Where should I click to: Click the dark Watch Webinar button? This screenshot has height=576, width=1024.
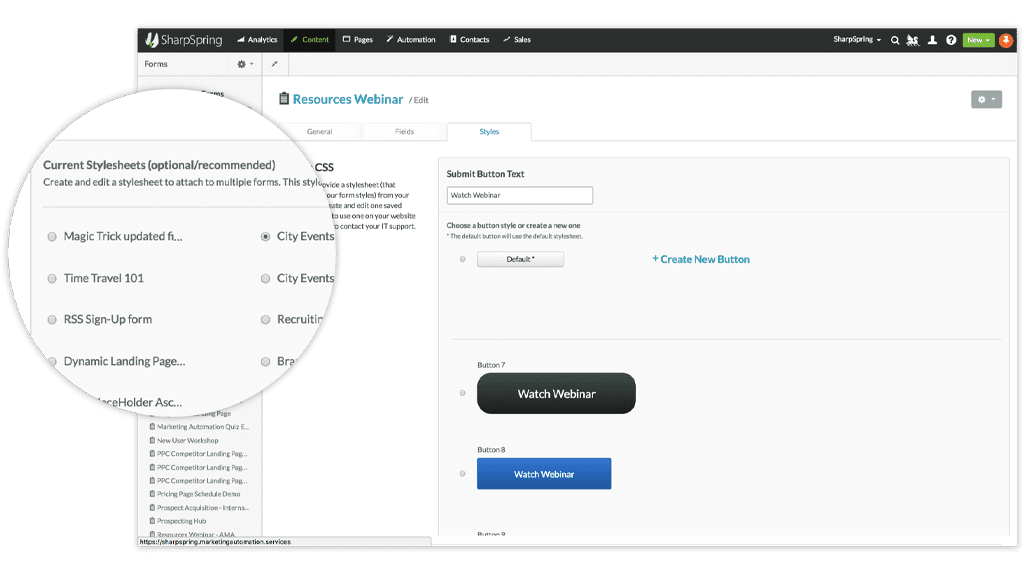[x=556, y=393]
